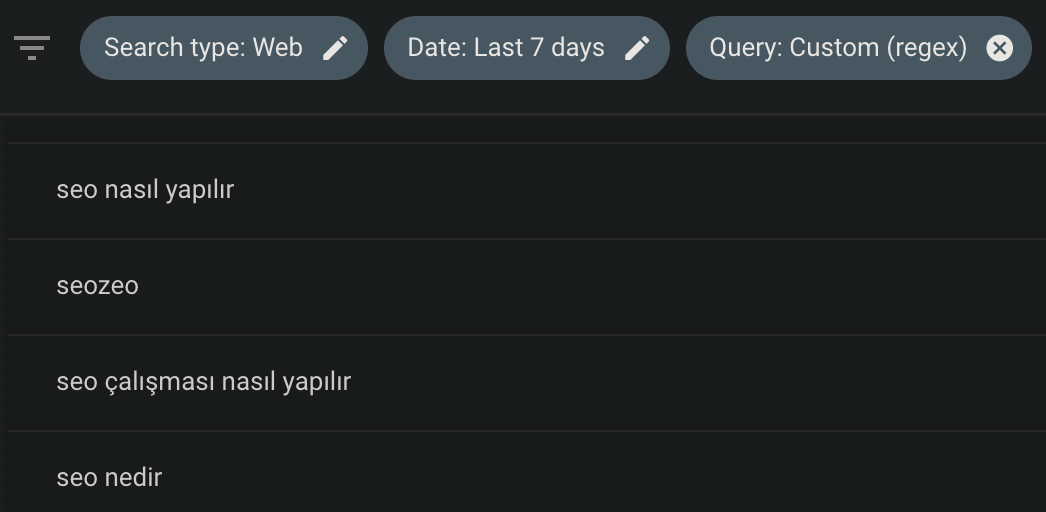Edit the Date filter via pencil icon

[x=637, y=48]
